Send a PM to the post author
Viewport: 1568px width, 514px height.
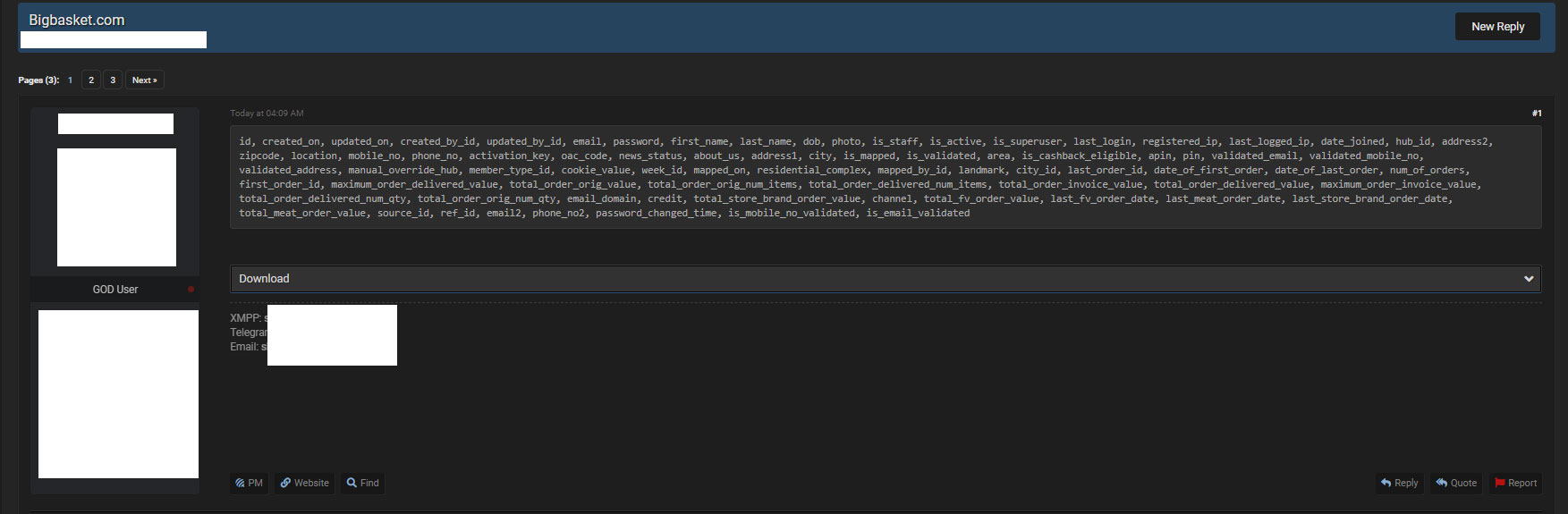[250, 483]
